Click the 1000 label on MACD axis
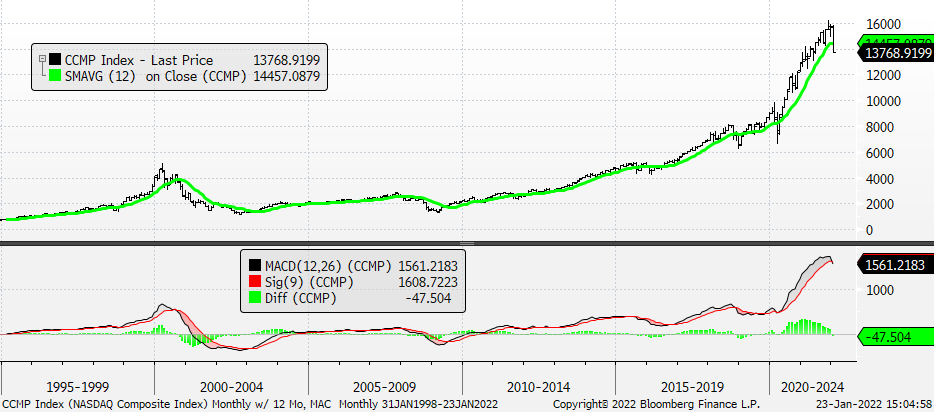The height and width of the screenshot is (412, 934). [x=878, y=290]
